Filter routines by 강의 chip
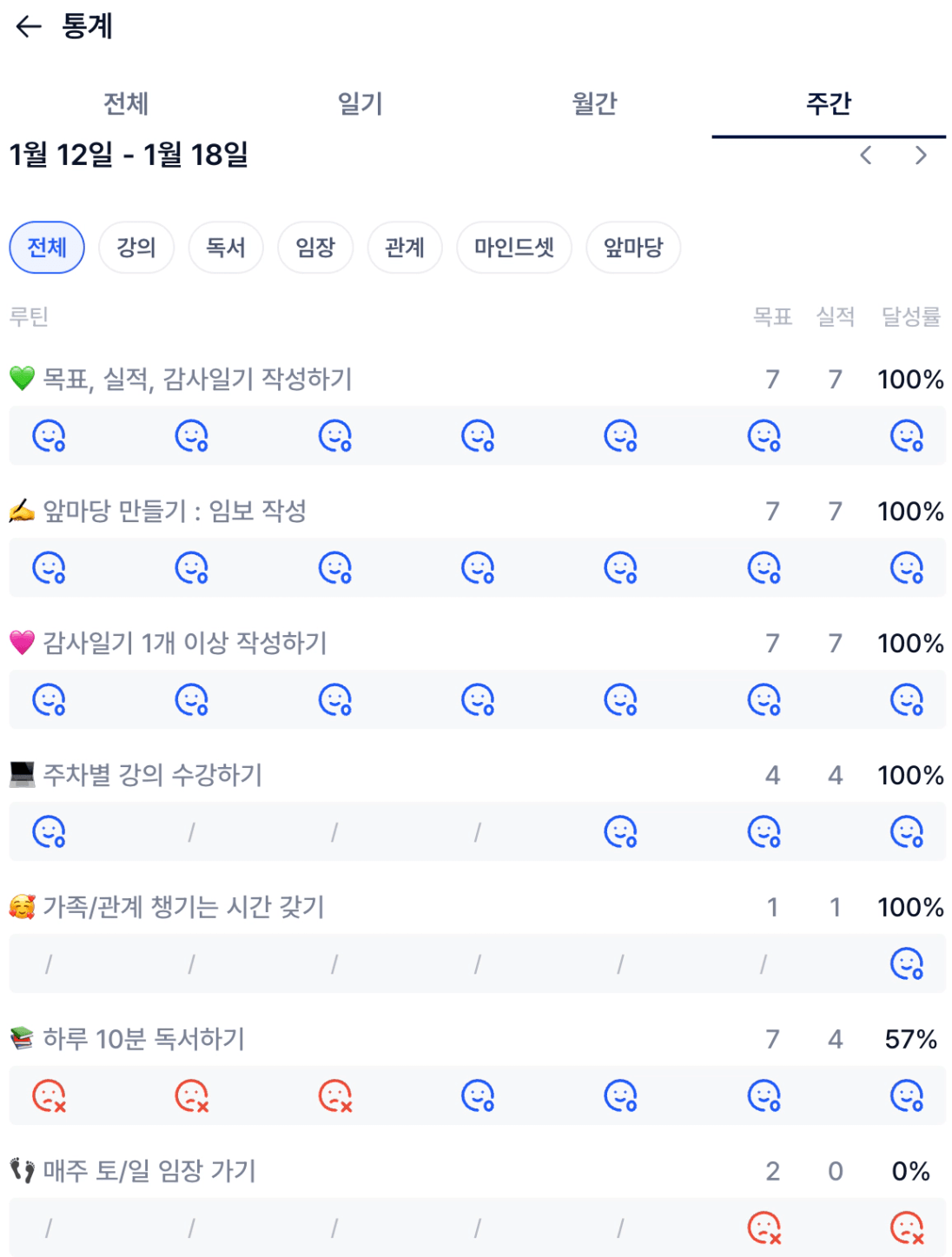Image resolution: width=952 pixels, height=1257 pixels. (x=136, y=248)
